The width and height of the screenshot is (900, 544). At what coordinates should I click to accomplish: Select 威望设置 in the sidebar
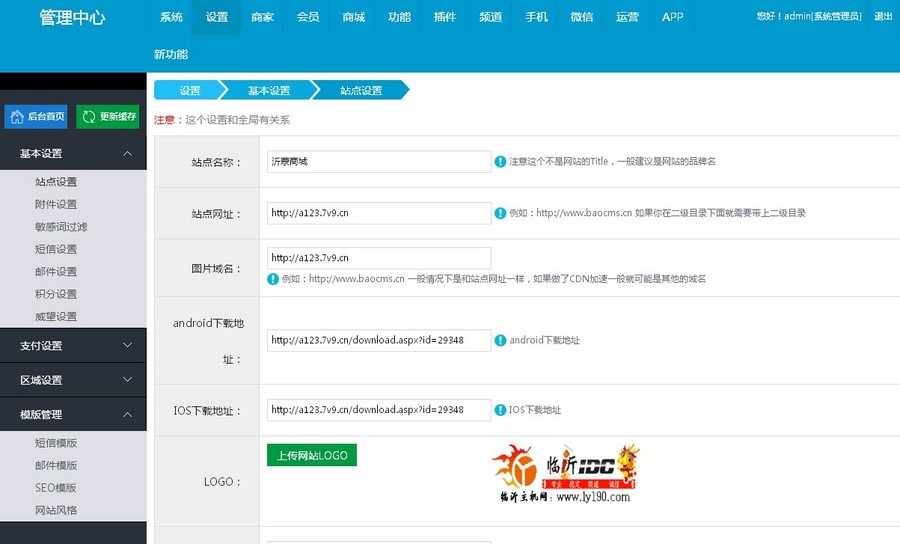56,316
